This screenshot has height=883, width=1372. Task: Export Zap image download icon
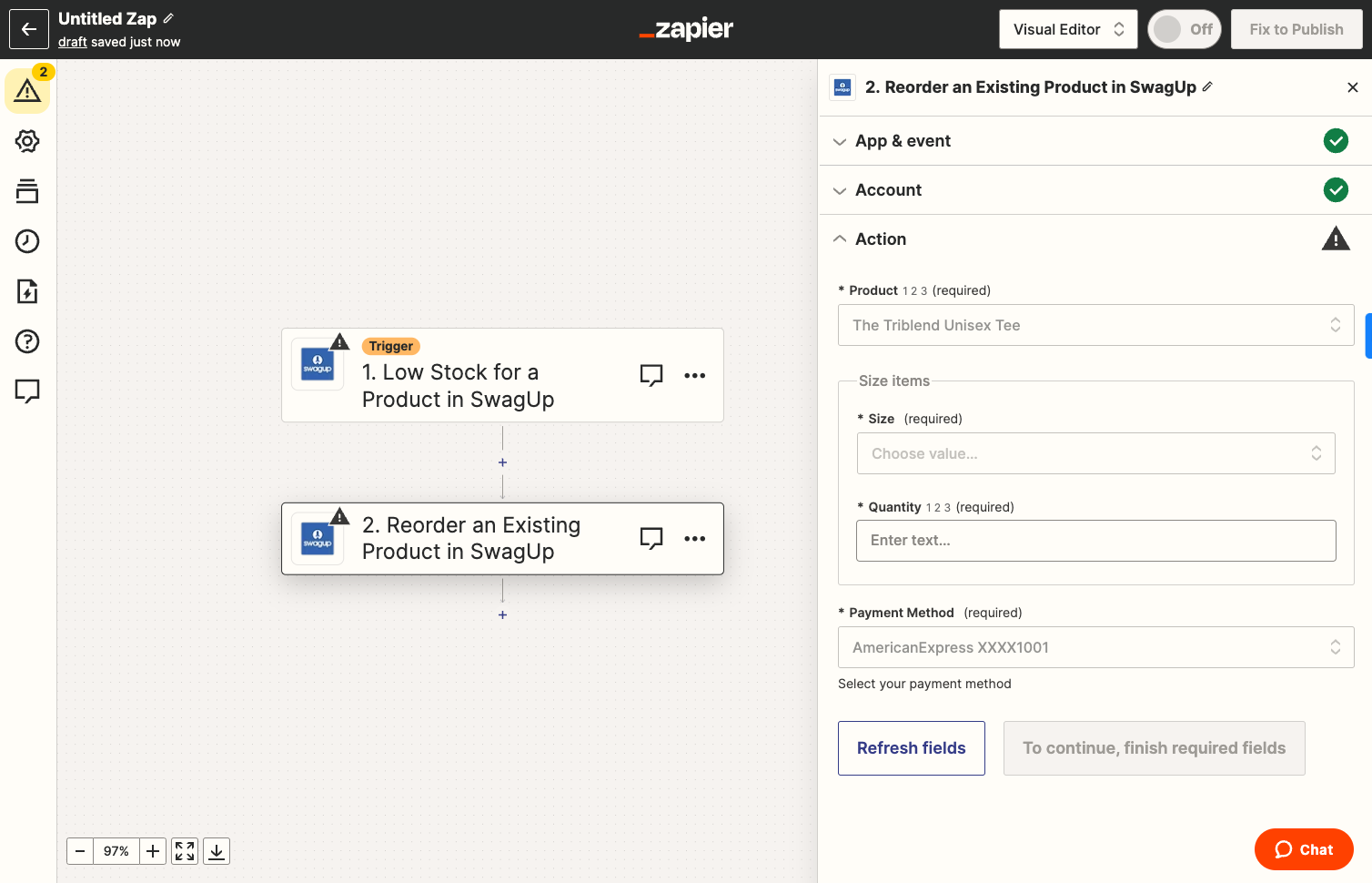click(x=217, y=851)
